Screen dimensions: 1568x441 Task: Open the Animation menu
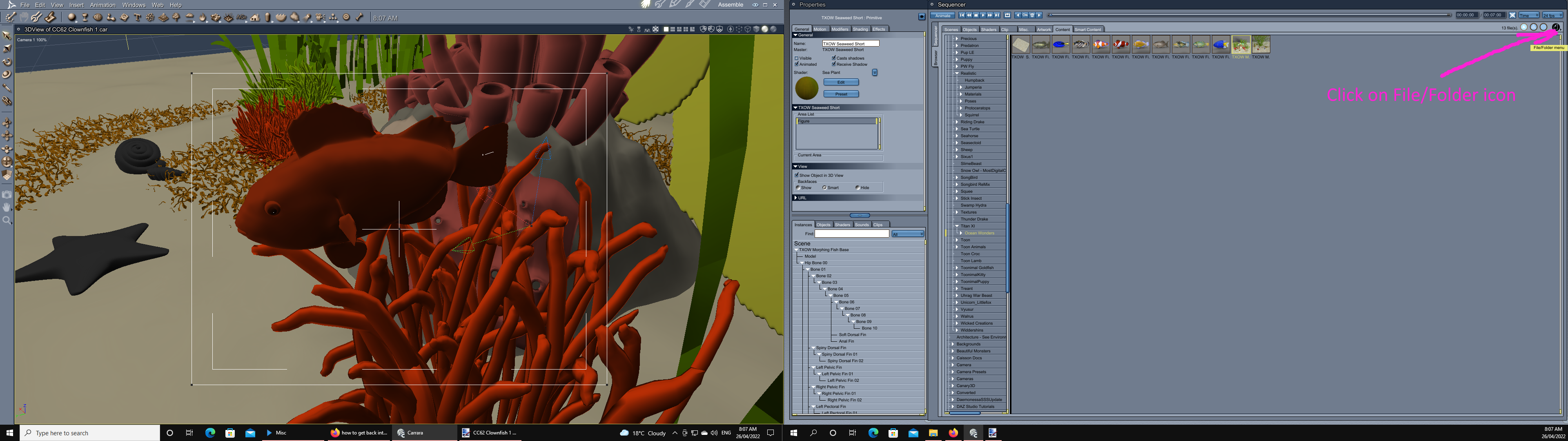[x=102, y=5]
